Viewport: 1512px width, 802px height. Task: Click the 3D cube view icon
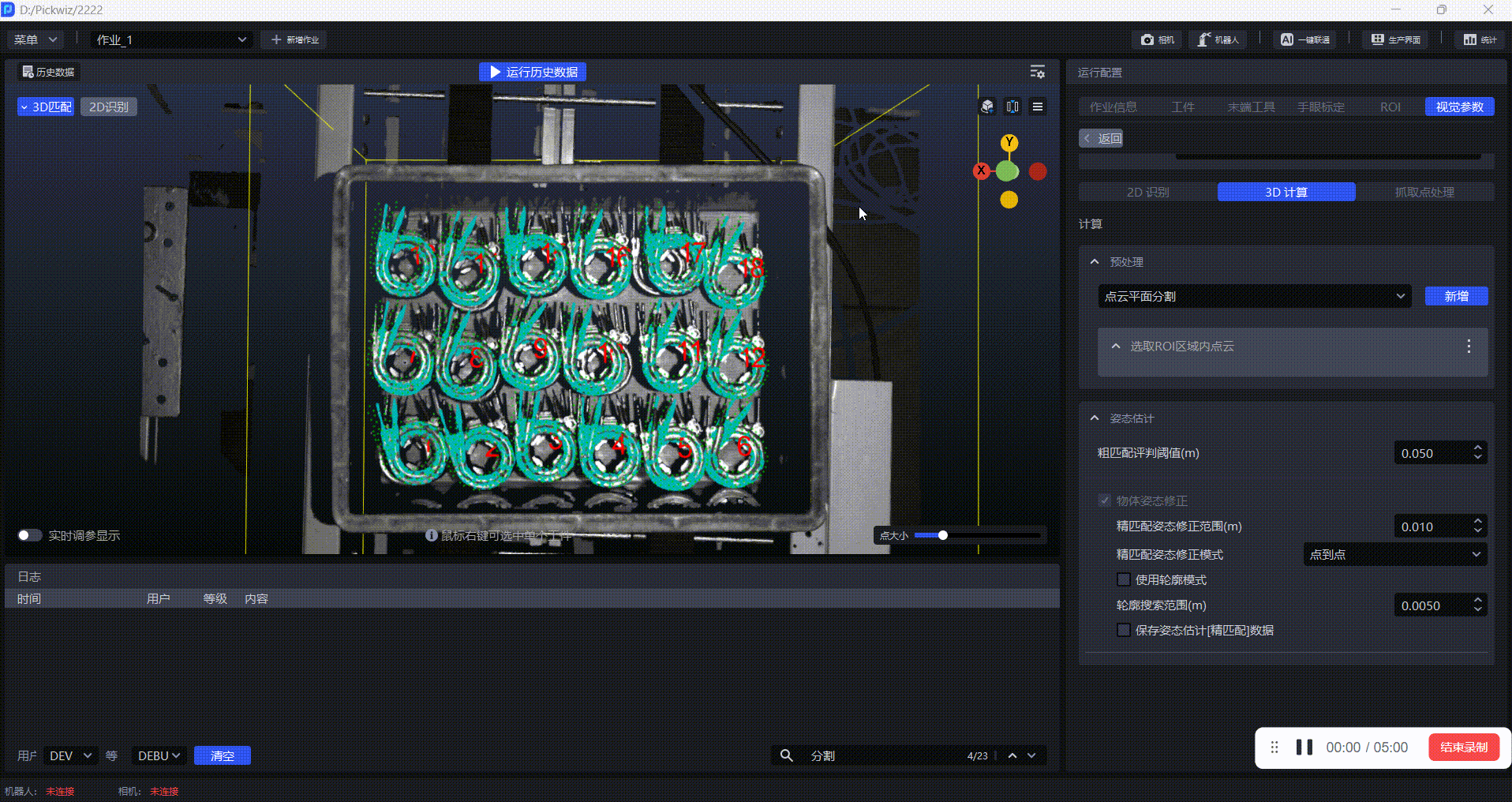pos(987,107)
